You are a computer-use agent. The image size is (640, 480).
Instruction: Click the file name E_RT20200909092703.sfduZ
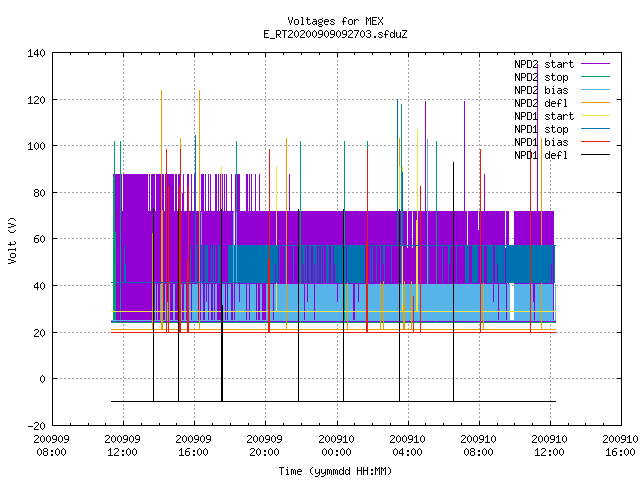(x=335, y=34)
